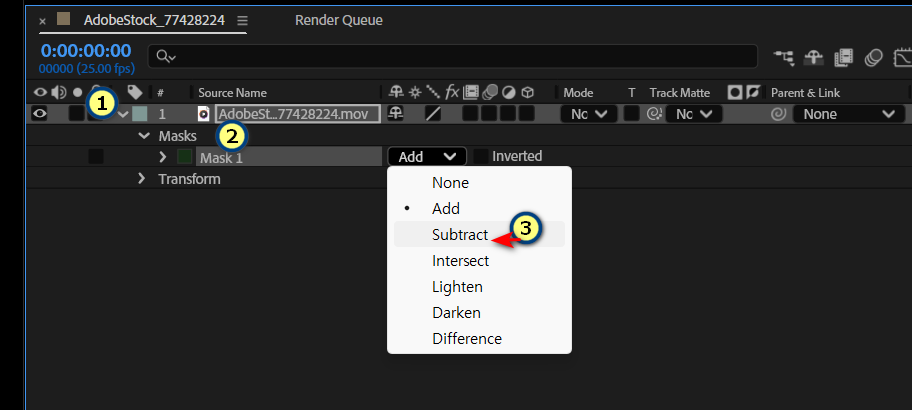
Task: Open the panel menu beside AdobeStock_77428224 tab
Action: [x=243, y=20]
